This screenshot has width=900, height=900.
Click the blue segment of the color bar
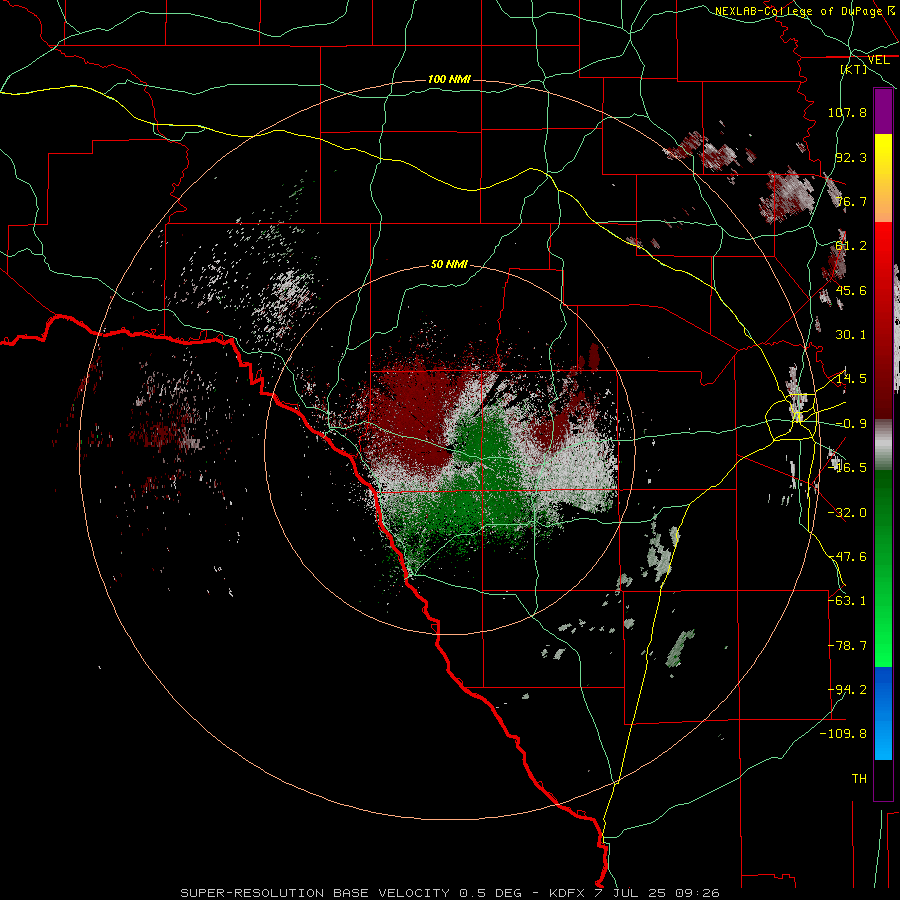click(x=883, y=713)
